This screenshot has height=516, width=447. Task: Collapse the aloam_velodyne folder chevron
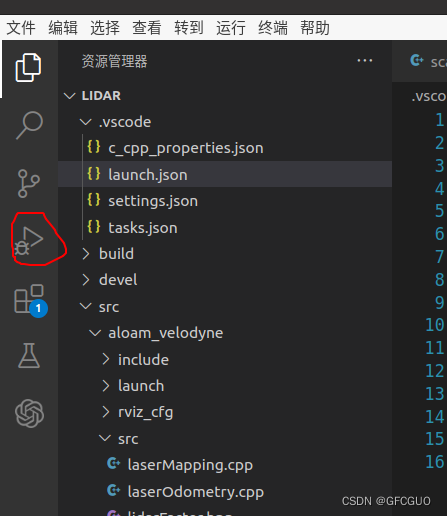point(95,333)
